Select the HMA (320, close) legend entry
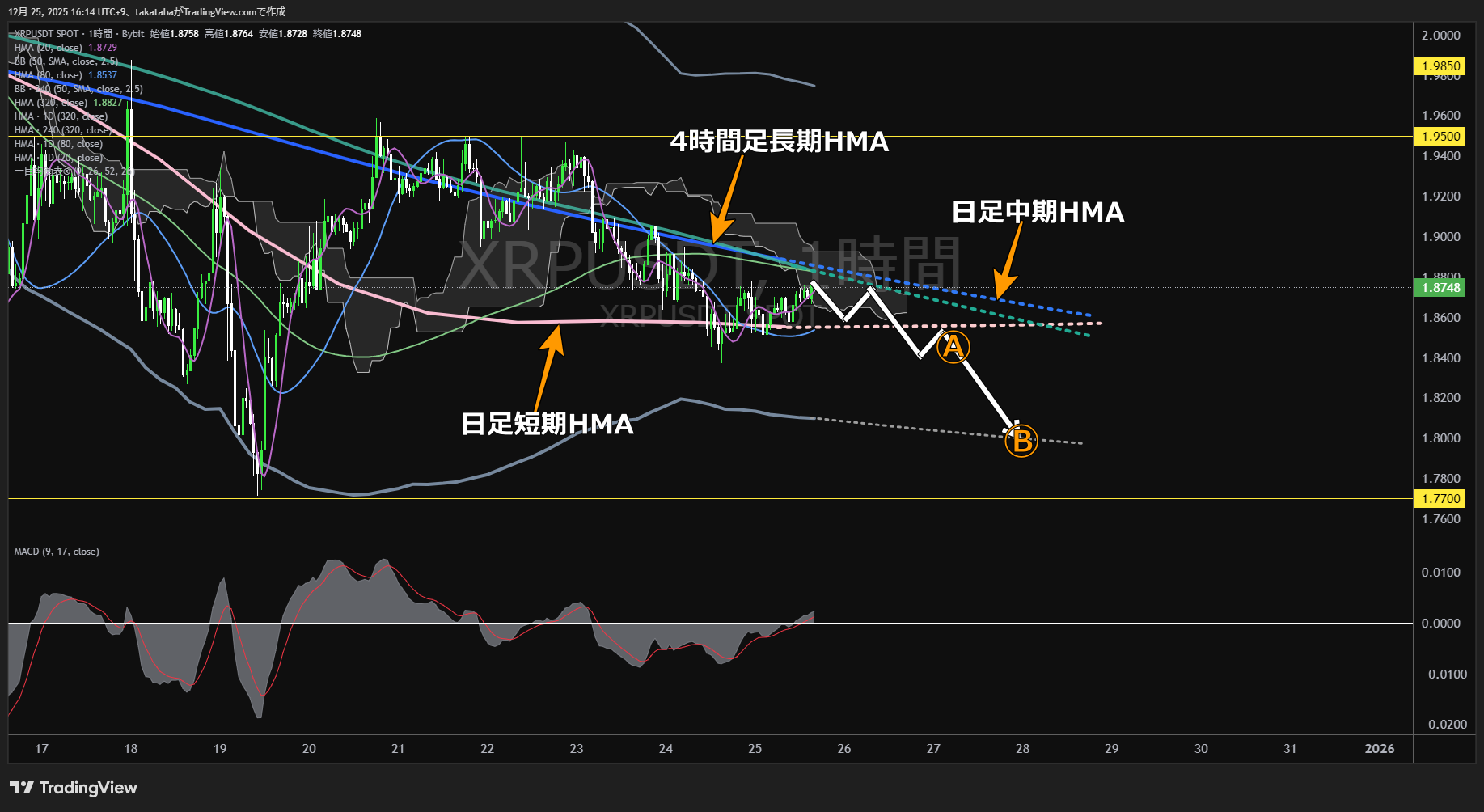Image resolution: width=1484 pixels, height=812 pixels. 51,103
